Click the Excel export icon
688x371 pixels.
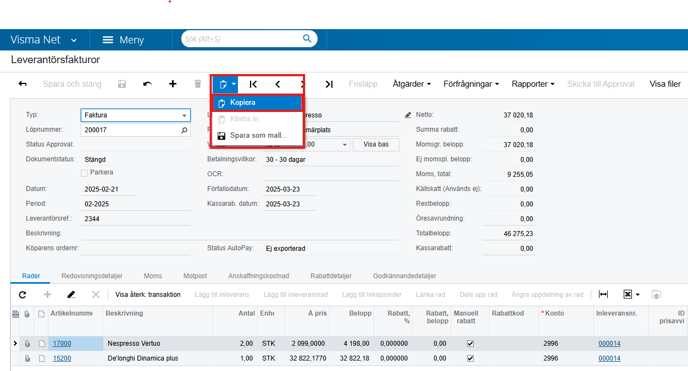[627, 294]
